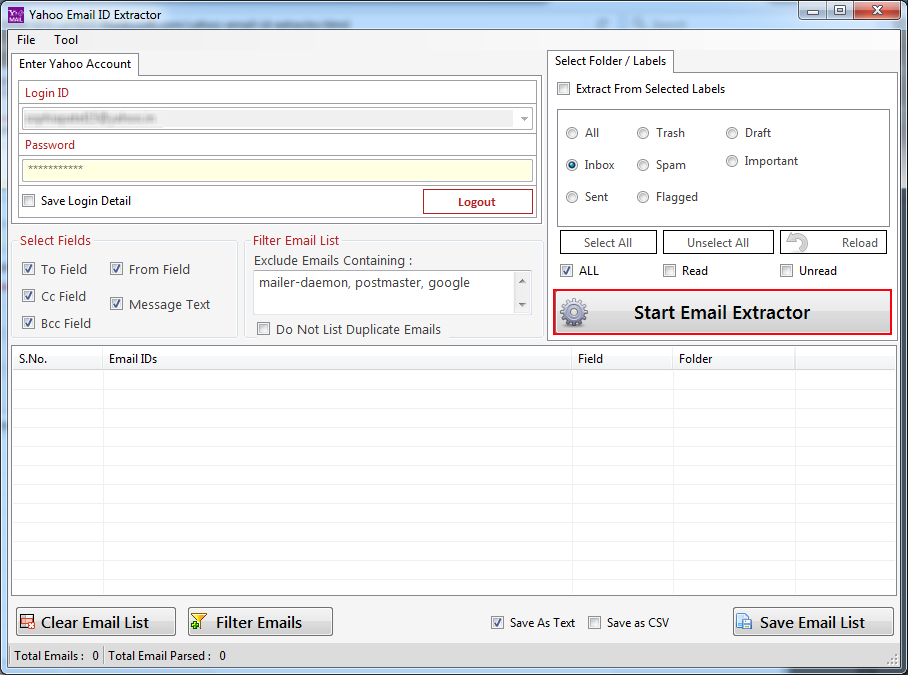Click the Folder column header
Viewport: 908px width, 675px height.
pos(734,359)
